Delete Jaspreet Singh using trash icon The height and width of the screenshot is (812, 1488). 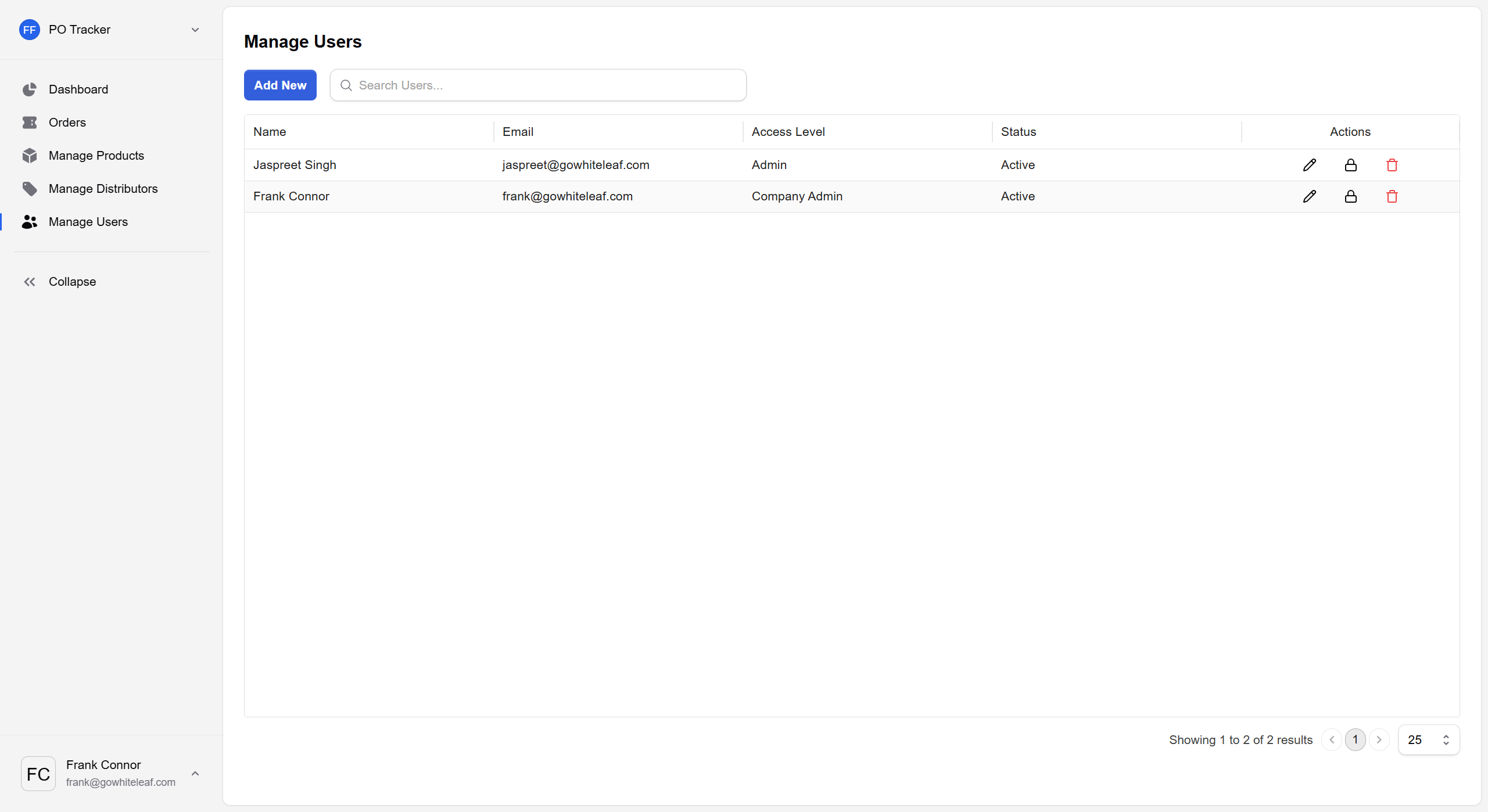1392,165
